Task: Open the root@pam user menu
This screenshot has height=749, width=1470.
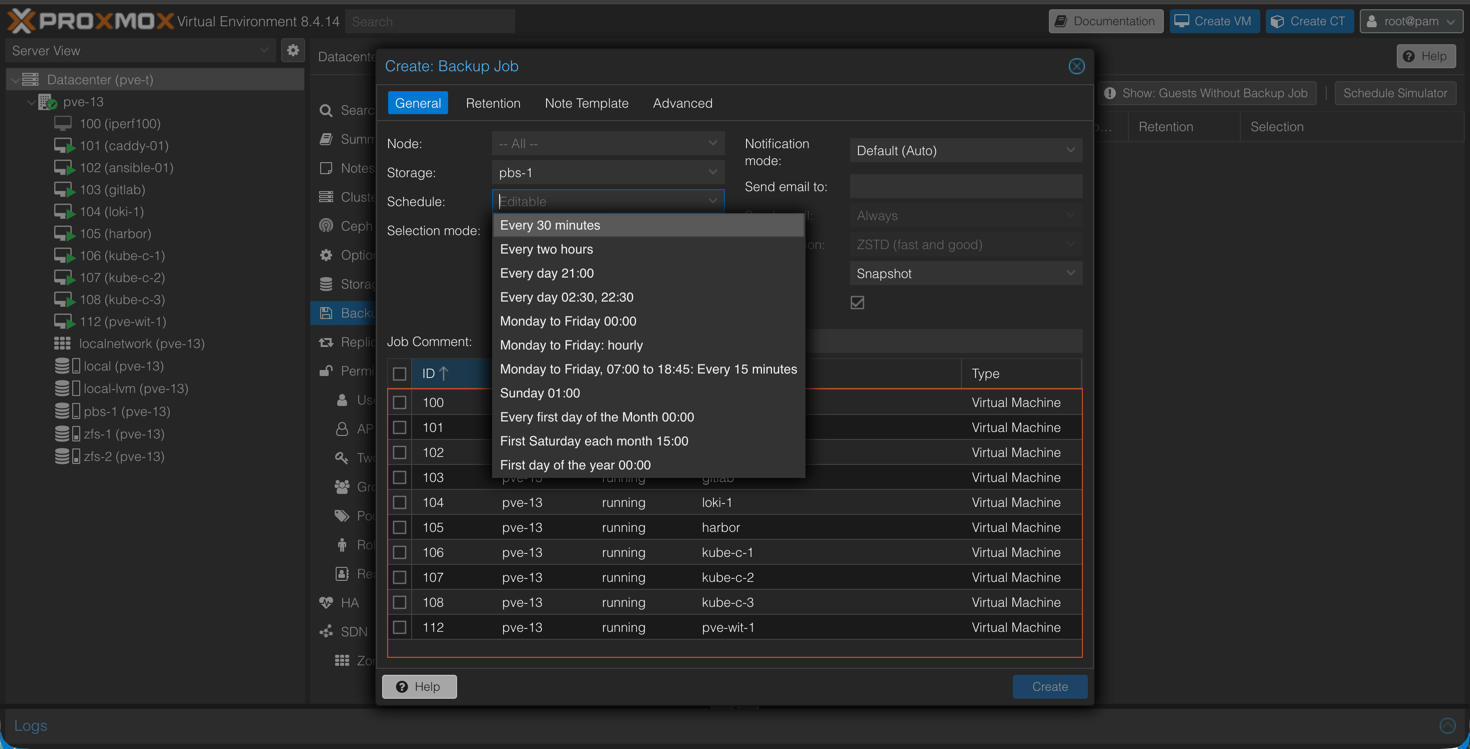Action: (x=1411, y=21)
